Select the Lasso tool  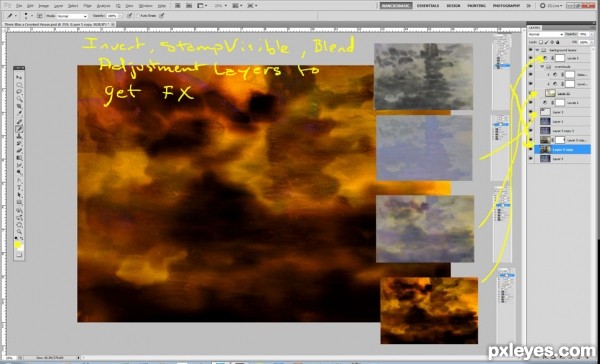coord(19,92)
